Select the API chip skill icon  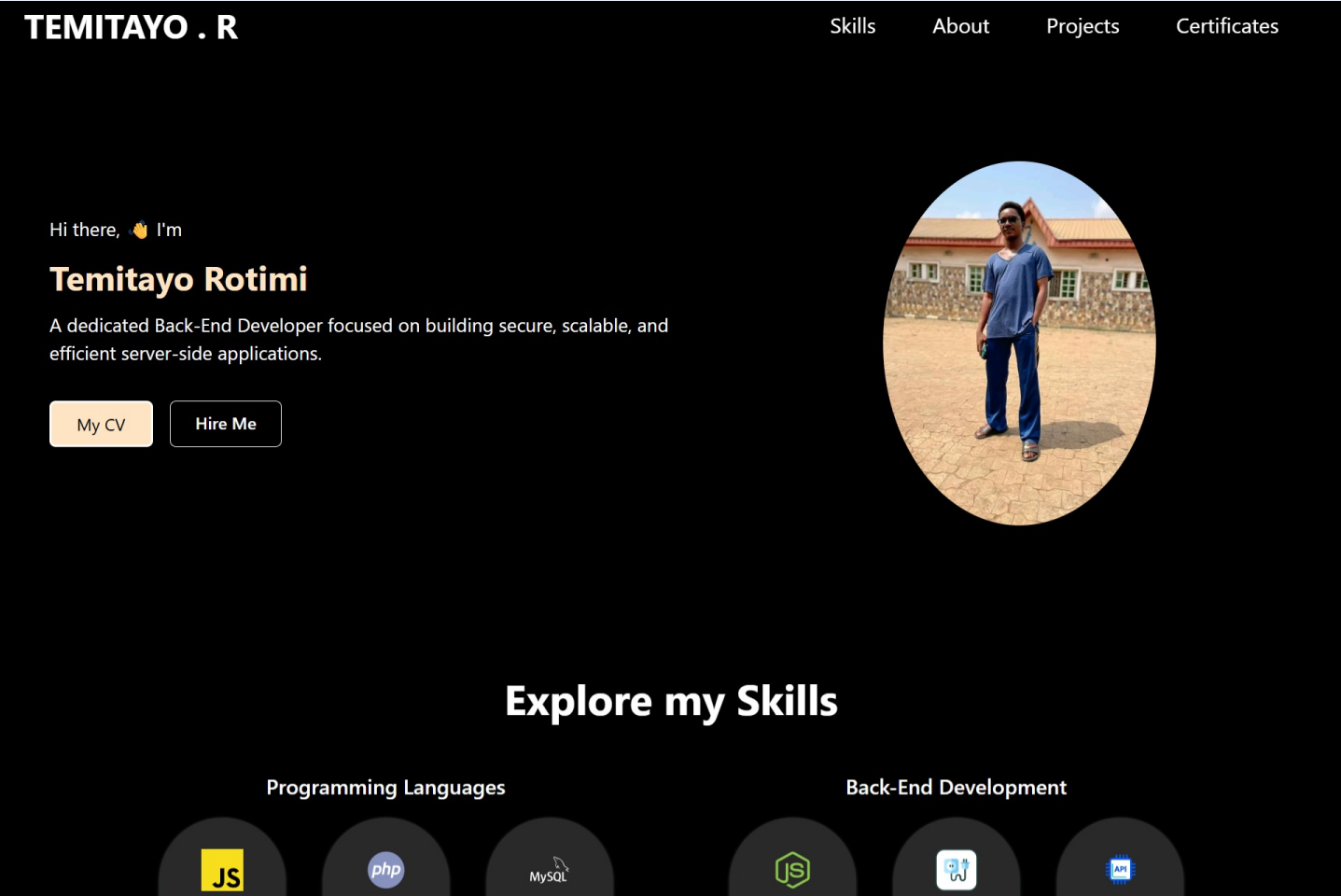pos(1120,869)
